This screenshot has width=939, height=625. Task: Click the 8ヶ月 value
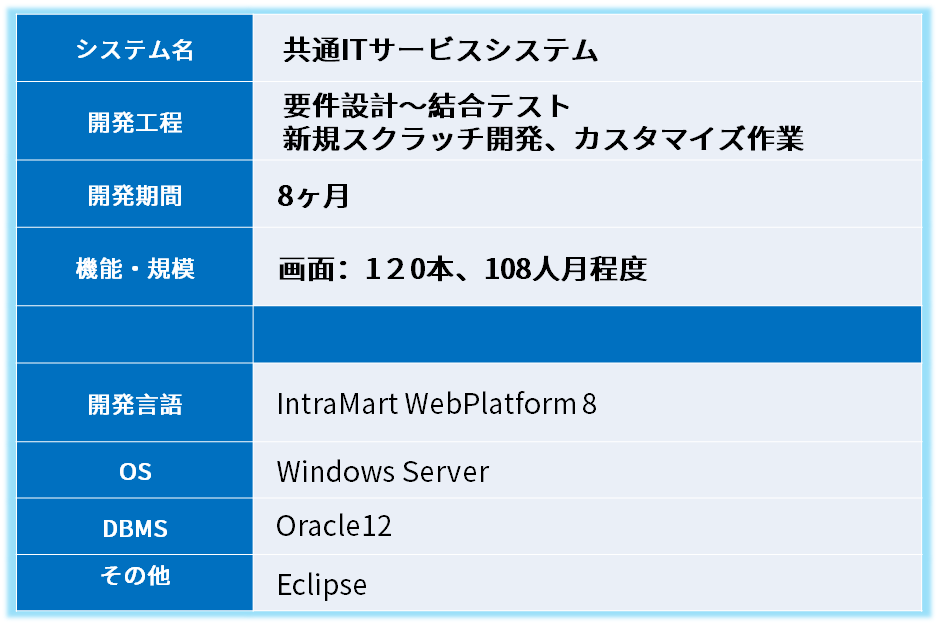click(x=313, y=196)
